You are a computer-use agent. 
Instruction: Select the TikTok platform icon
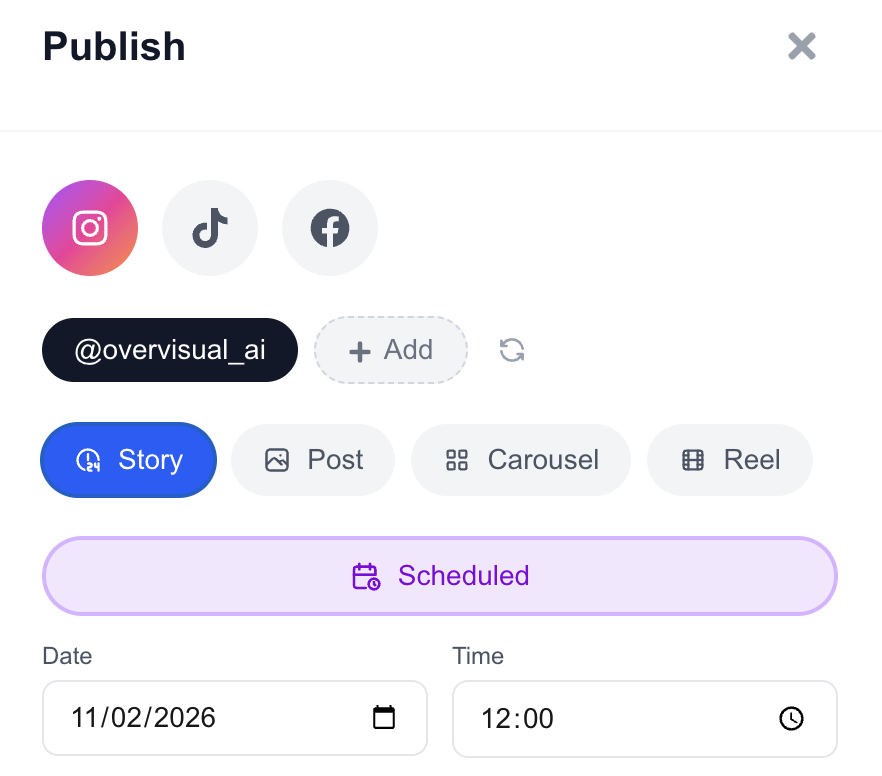pyautogui.click(x=209, y=228)
